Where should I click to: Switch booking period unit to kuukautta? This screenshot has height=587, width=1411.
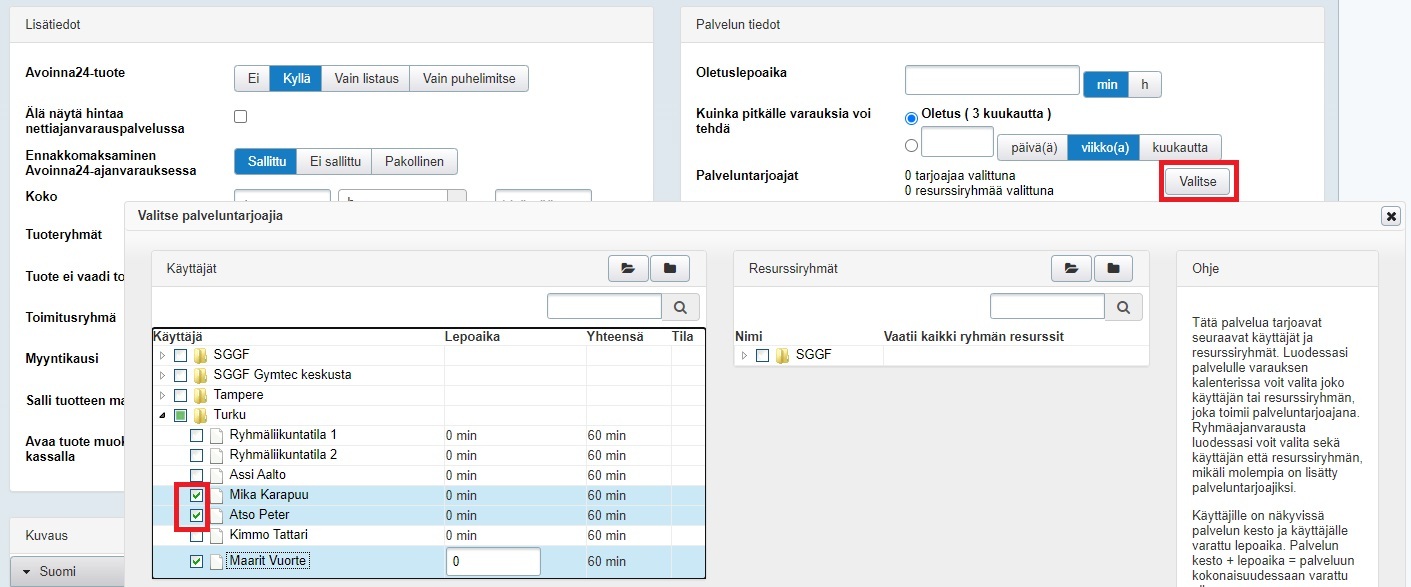click(1180, 147)
